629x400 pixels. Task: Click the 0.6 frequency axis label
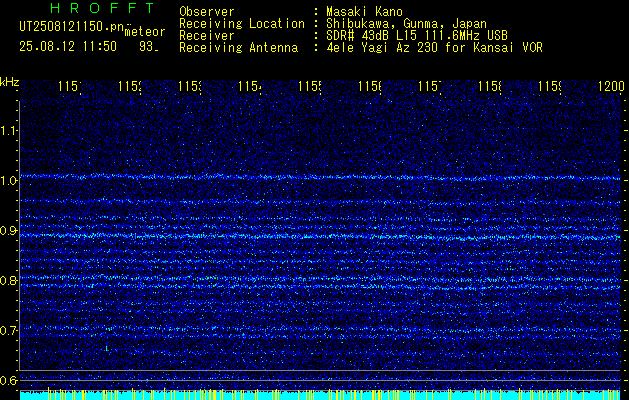coord(8,380)
